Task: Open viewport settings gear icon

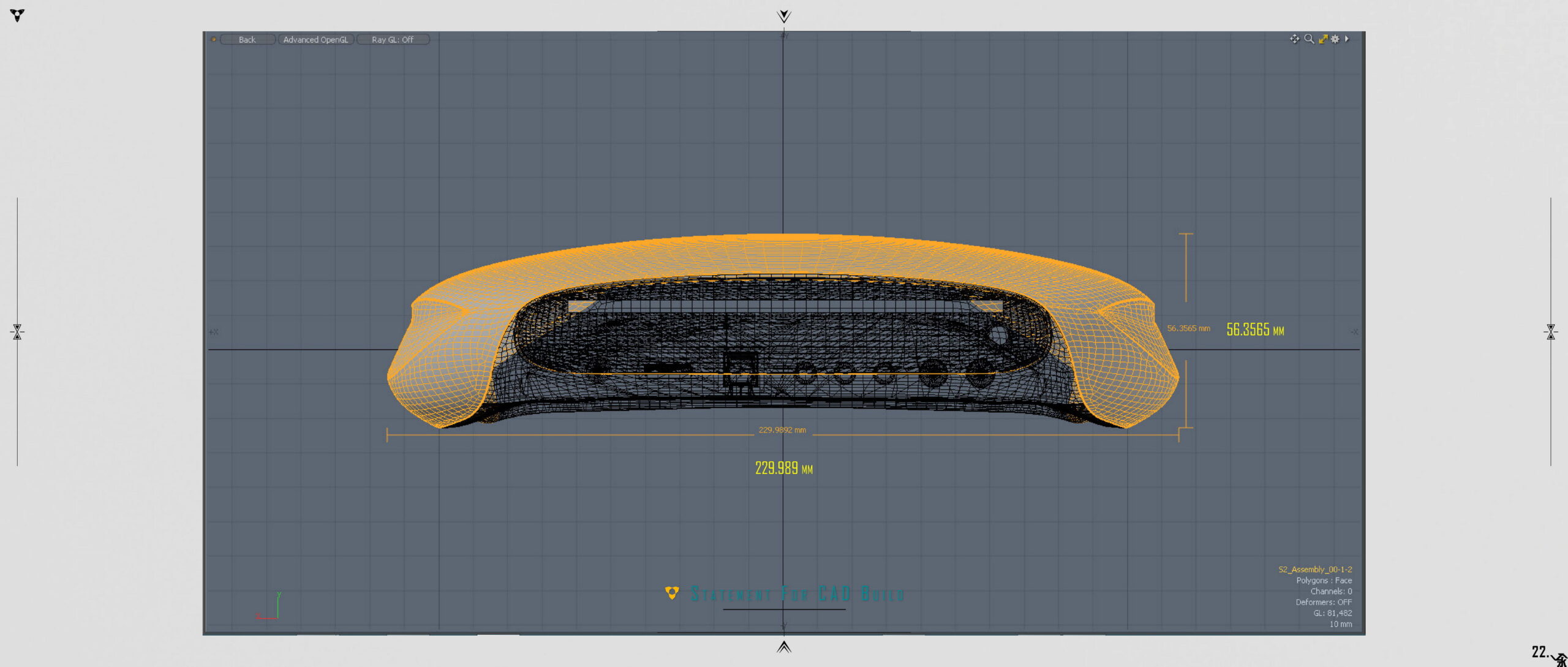Action: click(x=1335, y=39)
